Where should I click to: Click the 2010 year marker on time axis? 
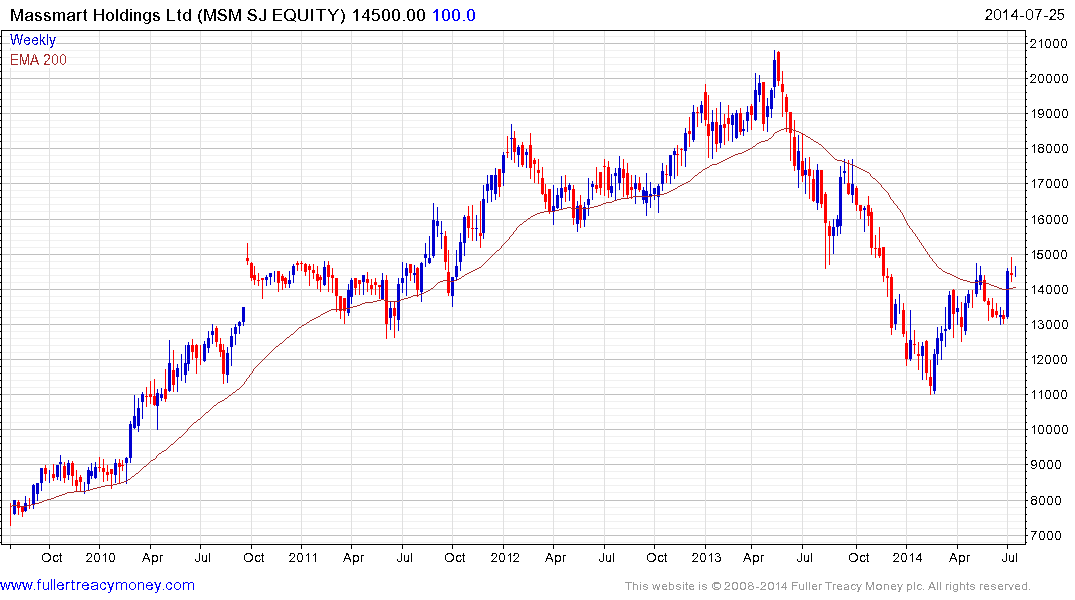click(x=101, y=557)
